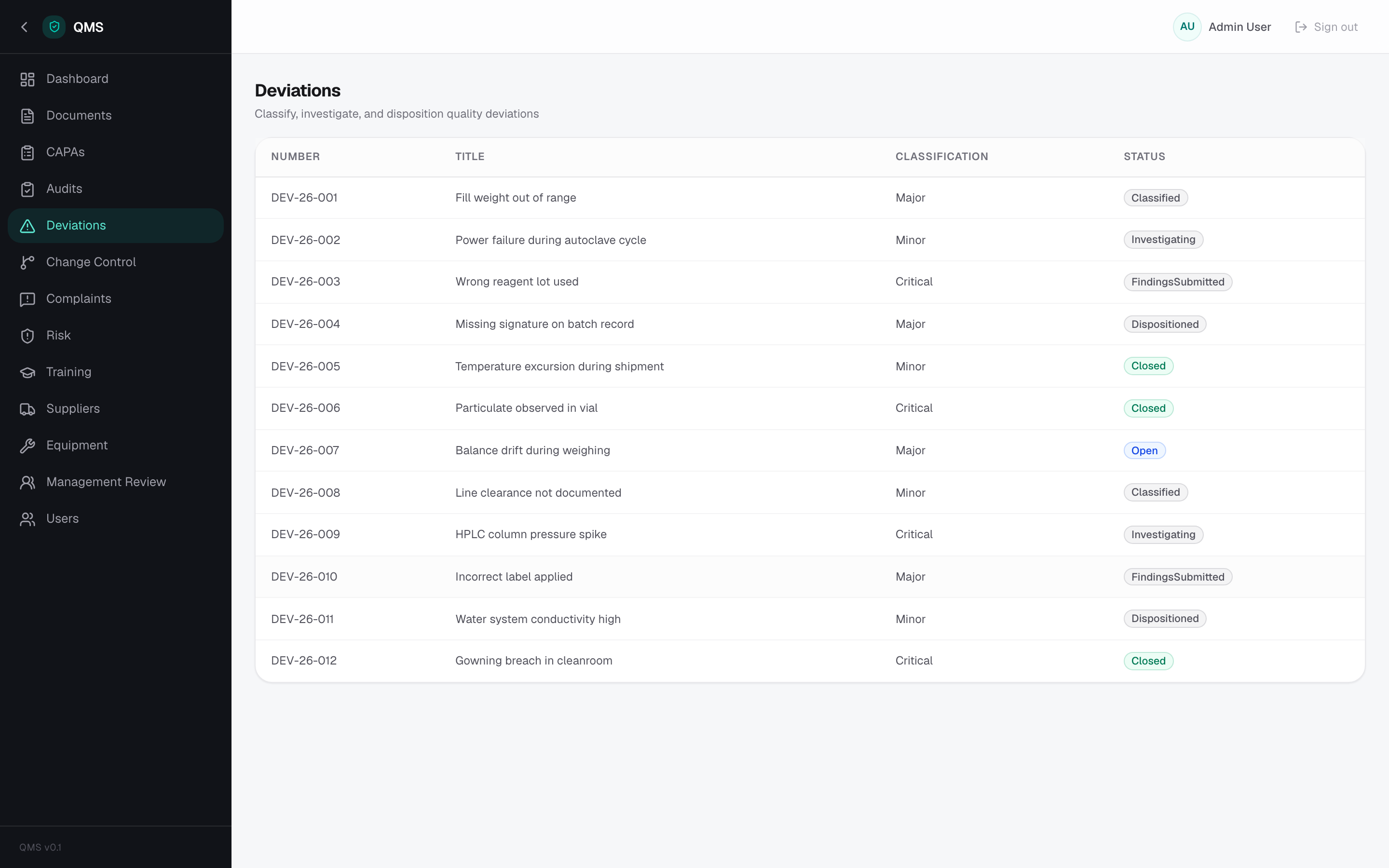The image size is (1389, 868).
Task: Click the Training graduation cap icon
Action: pos(27,373)
